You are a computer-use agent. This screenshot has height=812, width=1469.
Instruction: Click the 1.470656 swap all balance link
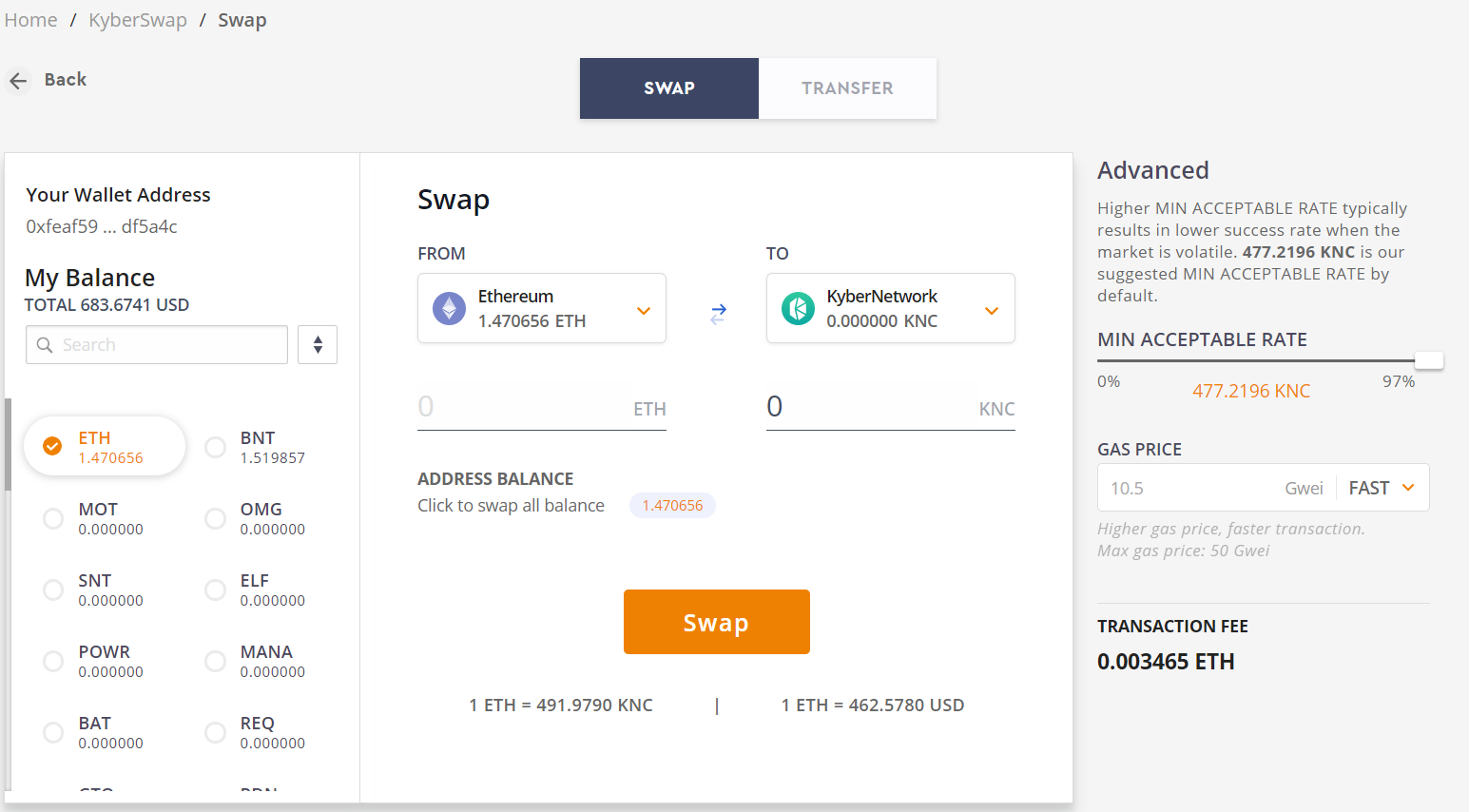672,506
